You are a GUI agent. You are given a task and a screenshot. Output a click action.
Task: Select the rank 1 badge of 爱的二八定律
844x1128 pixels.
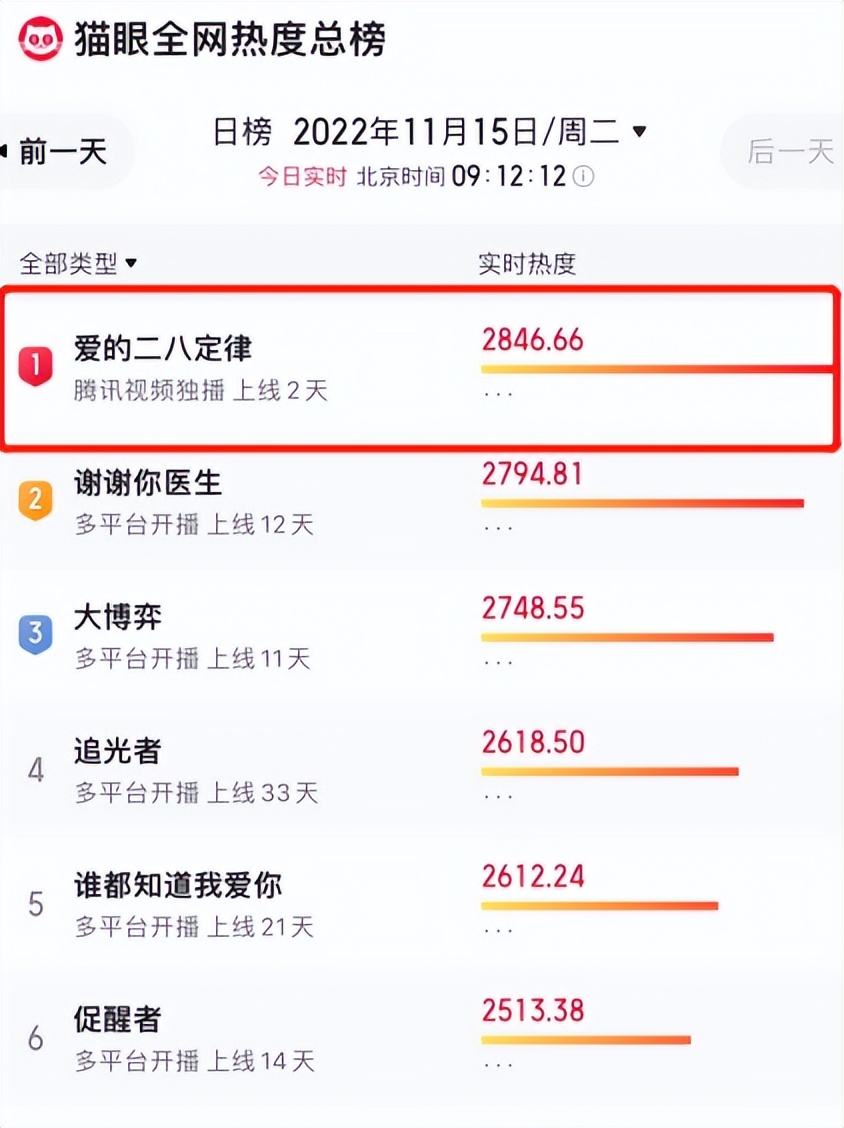coord(35,364)
